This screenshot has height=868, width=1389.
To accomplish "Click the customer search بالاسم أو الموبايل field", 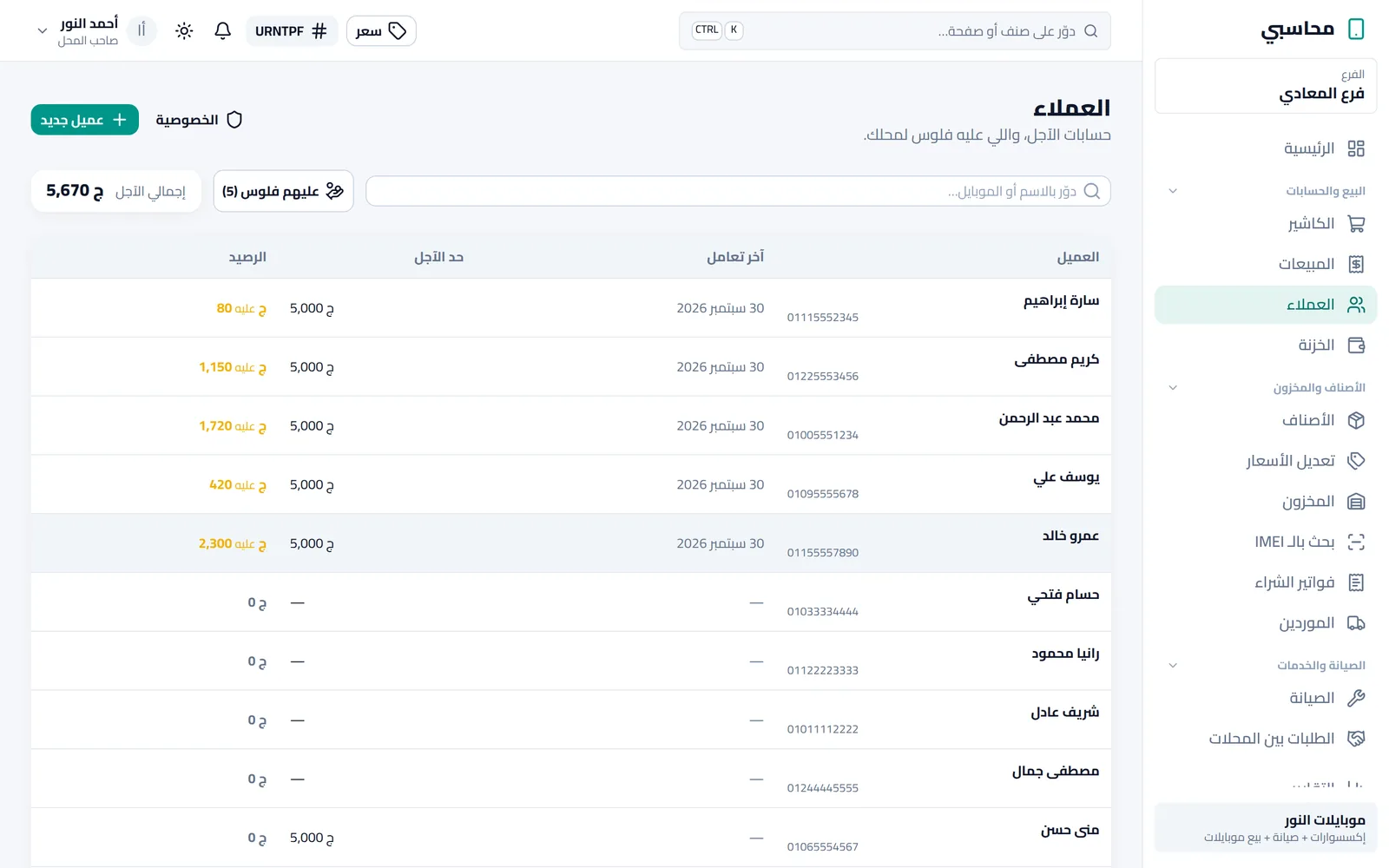I will tap(738, 191).
